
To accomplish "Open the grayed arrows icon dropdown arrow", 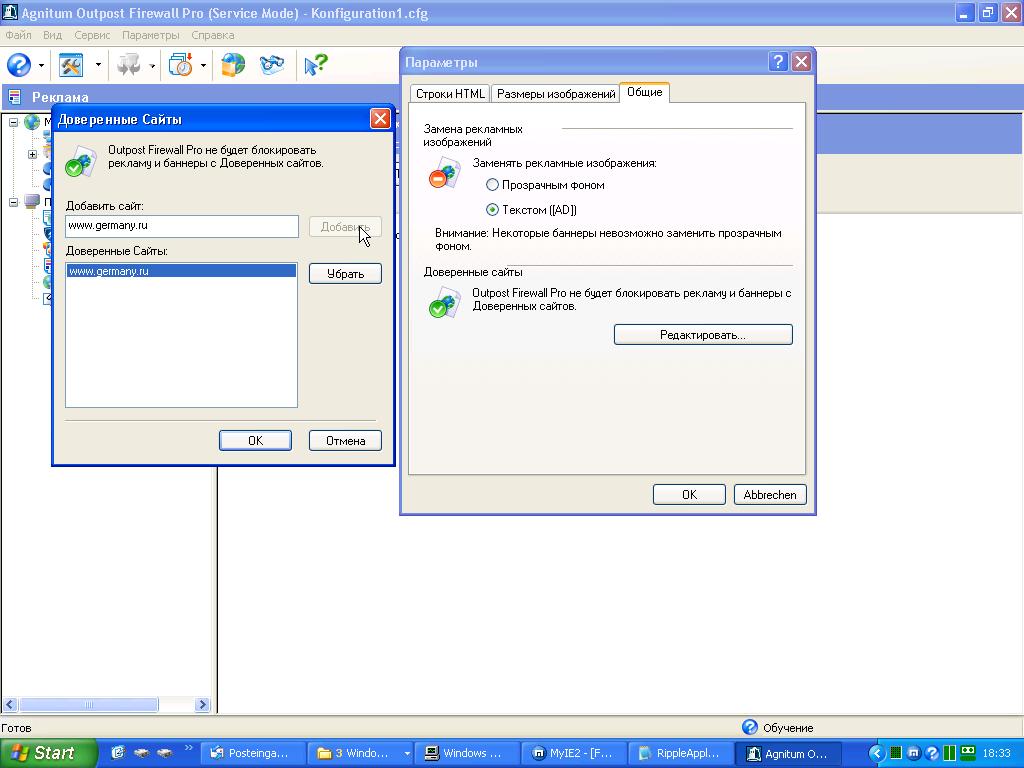I will pos(152,65).
